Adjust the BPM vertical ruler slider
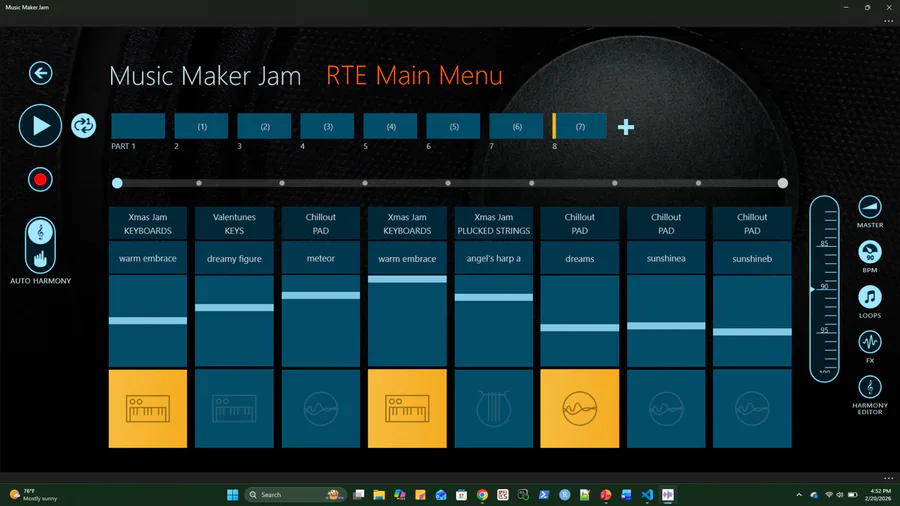Image resolution: width=900 pixels, height=506 pixels. point(824,289)
